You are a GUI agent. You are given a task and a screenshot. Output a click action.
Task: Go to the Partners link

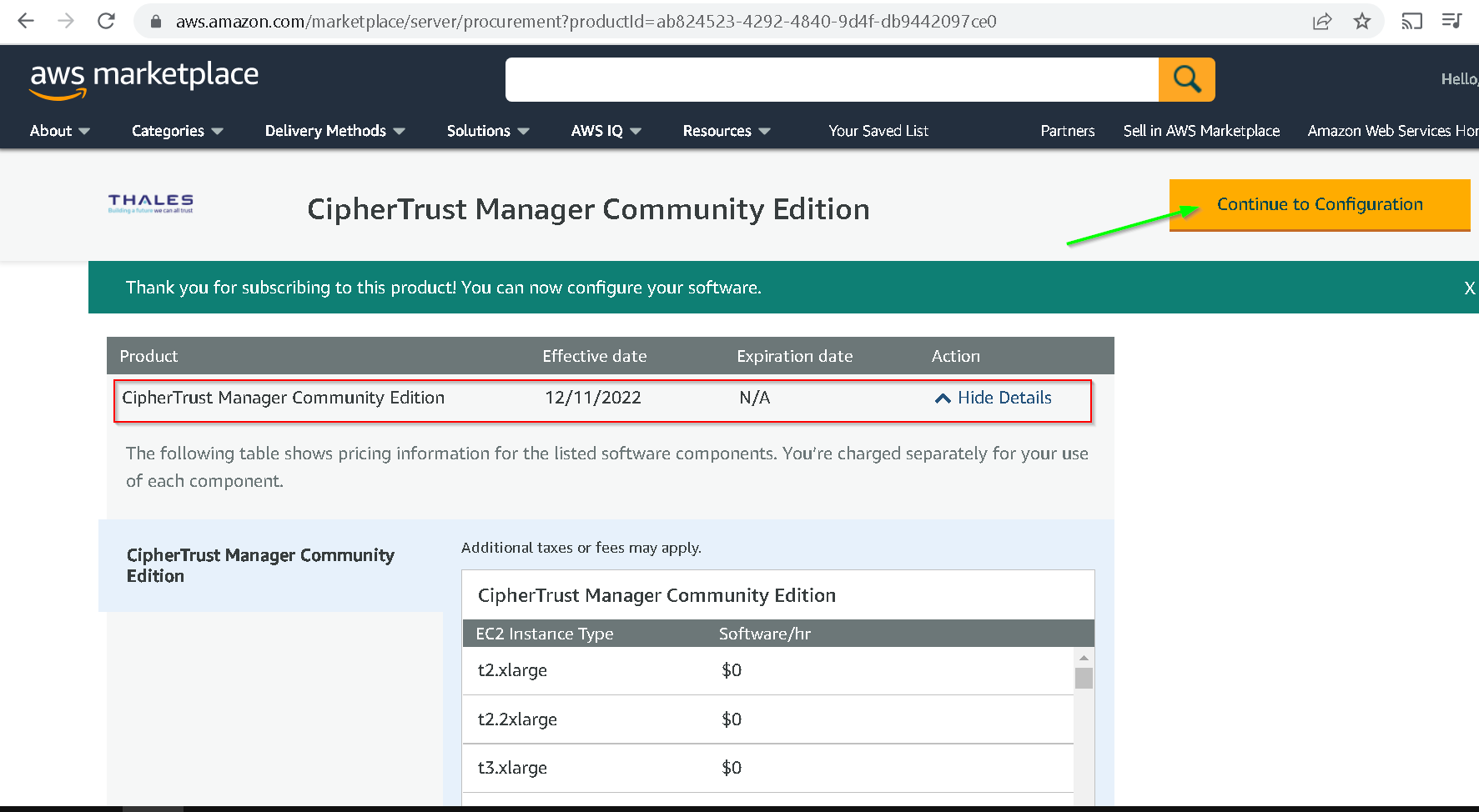[1068, 131]
